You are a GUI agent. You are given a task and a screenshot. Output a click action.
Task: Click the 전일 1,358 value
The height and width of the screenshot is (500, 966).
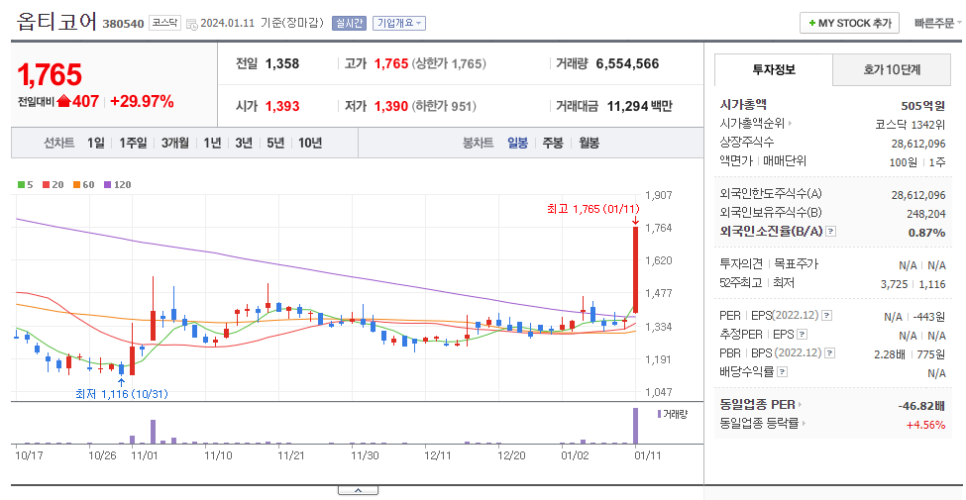[x=282, y=63]
